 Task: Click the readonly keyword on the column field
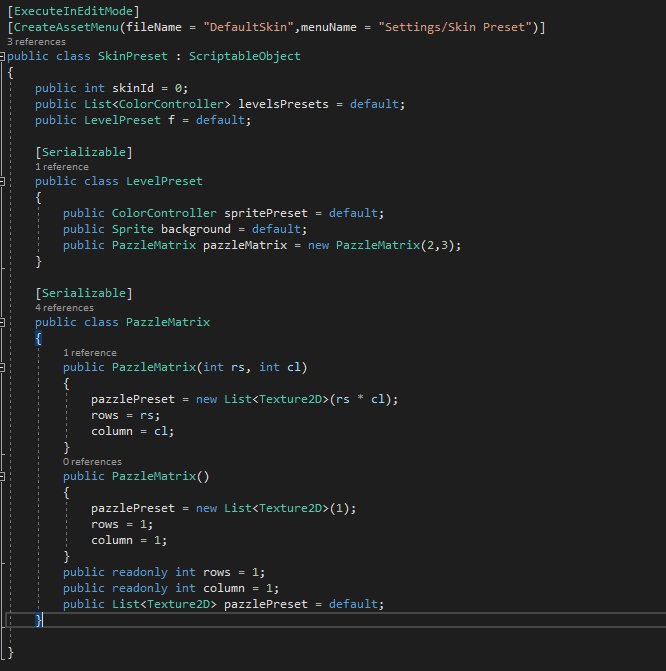click(140, 588)
